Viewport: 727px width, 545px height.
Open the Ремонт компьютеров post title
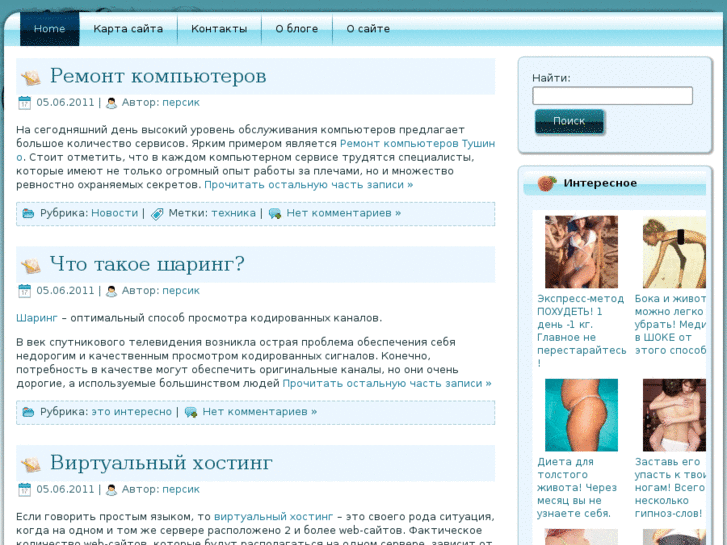[158, 76]
